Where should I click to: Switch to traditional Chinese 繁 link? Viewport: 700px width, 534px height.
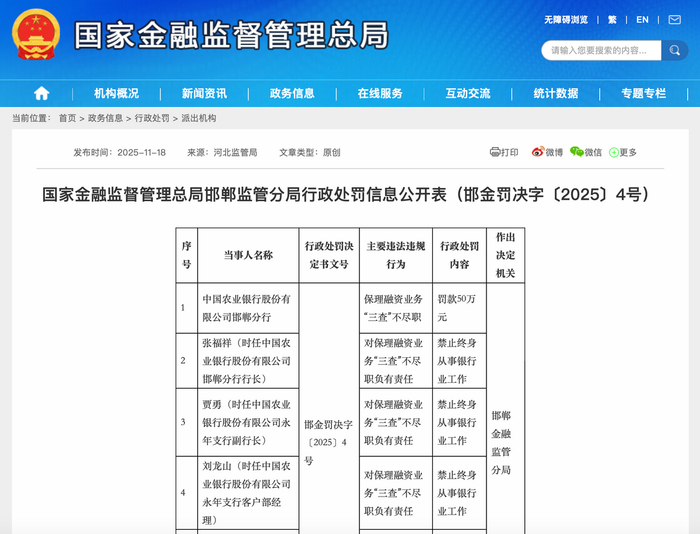612,20
